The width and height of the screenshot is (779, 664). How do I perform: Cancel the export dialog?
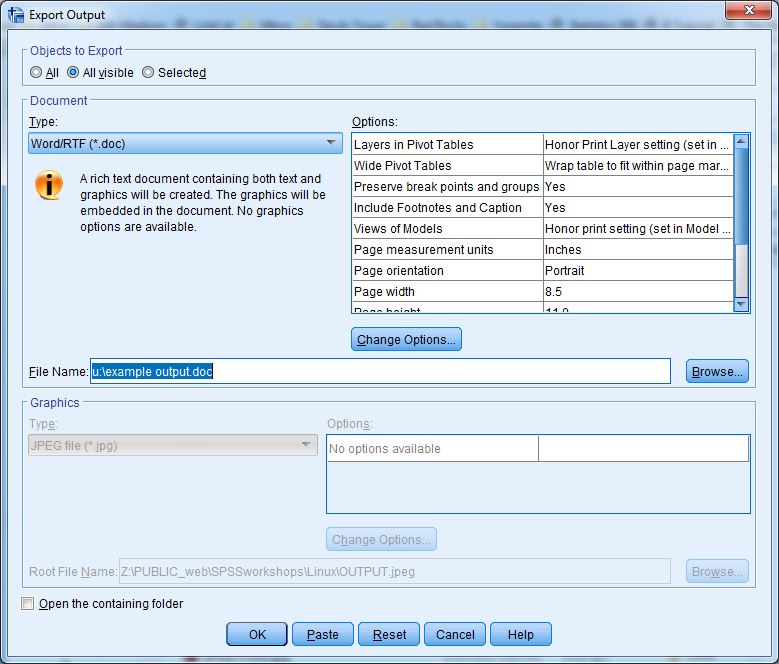coord(455,634)
